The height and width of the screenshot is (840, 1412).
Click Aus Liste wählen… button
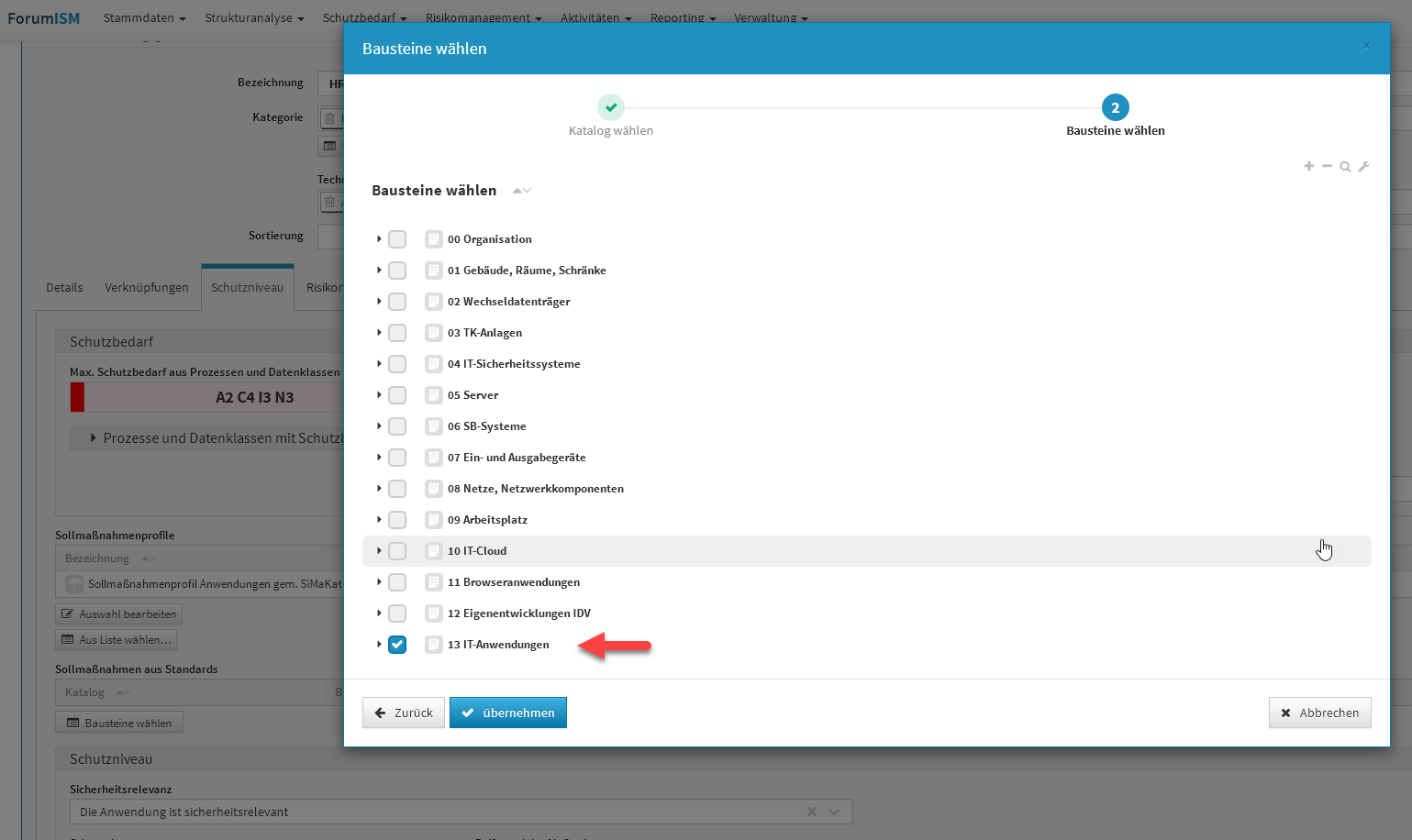tap(117, 640)
